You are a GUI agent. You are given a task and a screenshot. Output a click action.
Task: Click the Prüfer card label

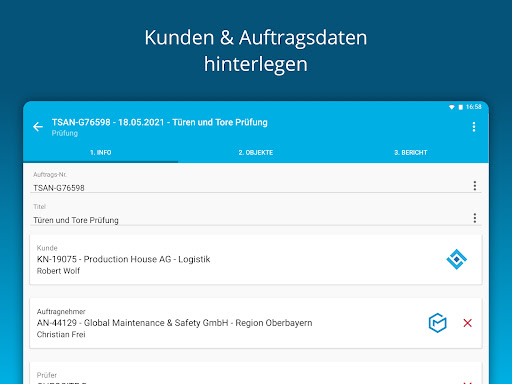click(x=47, y=375)
